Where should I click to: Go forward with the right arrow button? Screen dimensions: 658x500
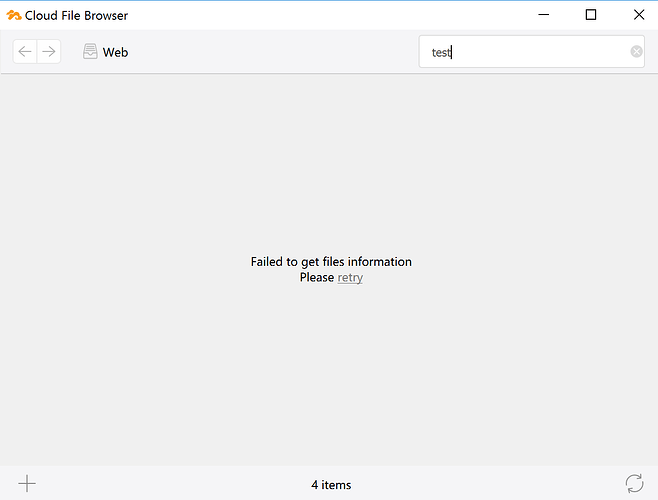pyautogui.click(x=48, y=52)
